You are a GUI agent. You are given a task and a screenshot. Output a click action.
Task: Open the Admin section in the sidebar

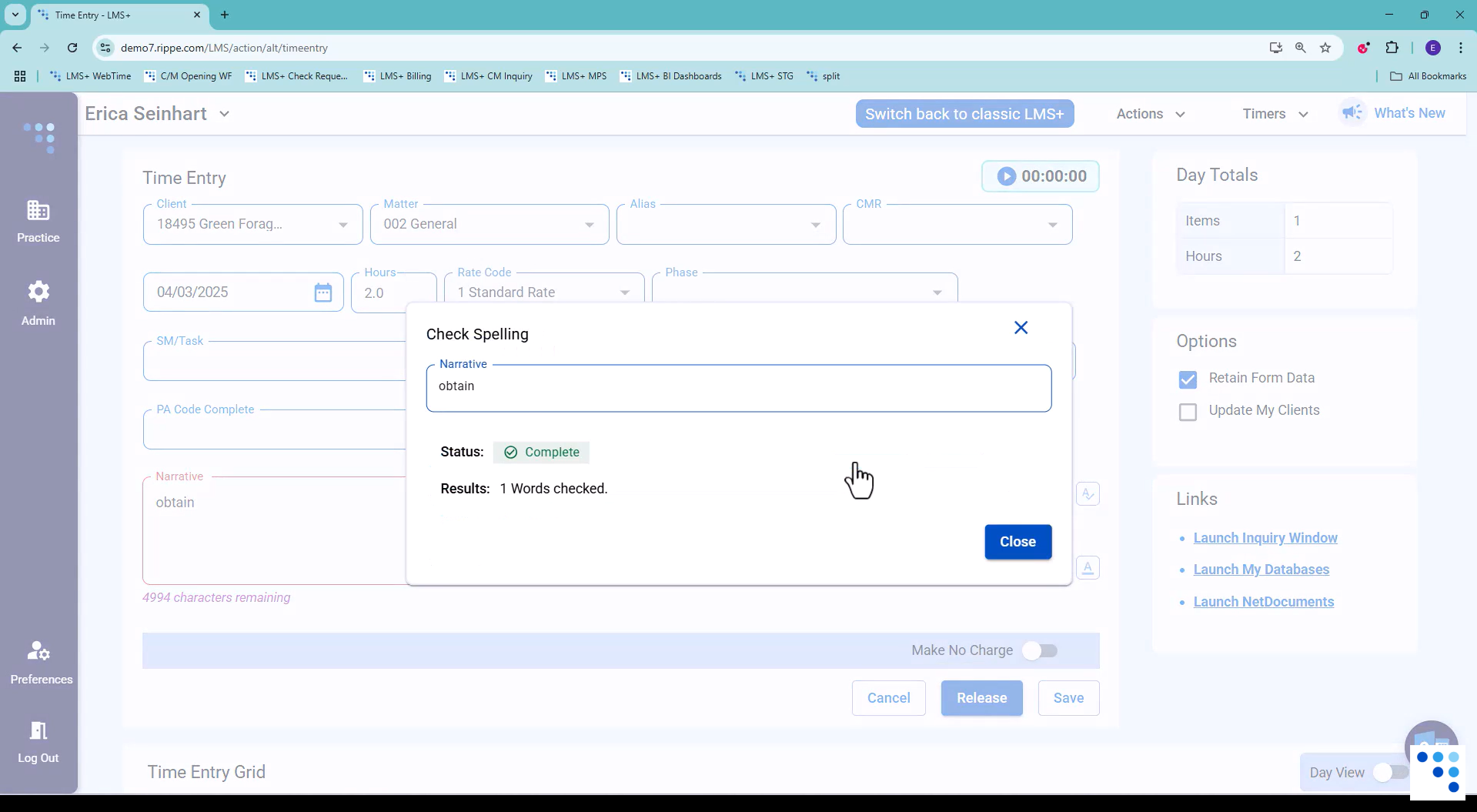[38, 302]
